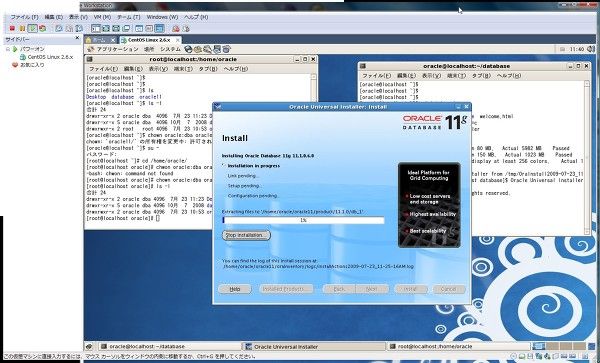Viewport: 600px width, 363px height.
Task: Click the Stop installation... button
Action: pos(246,235)
